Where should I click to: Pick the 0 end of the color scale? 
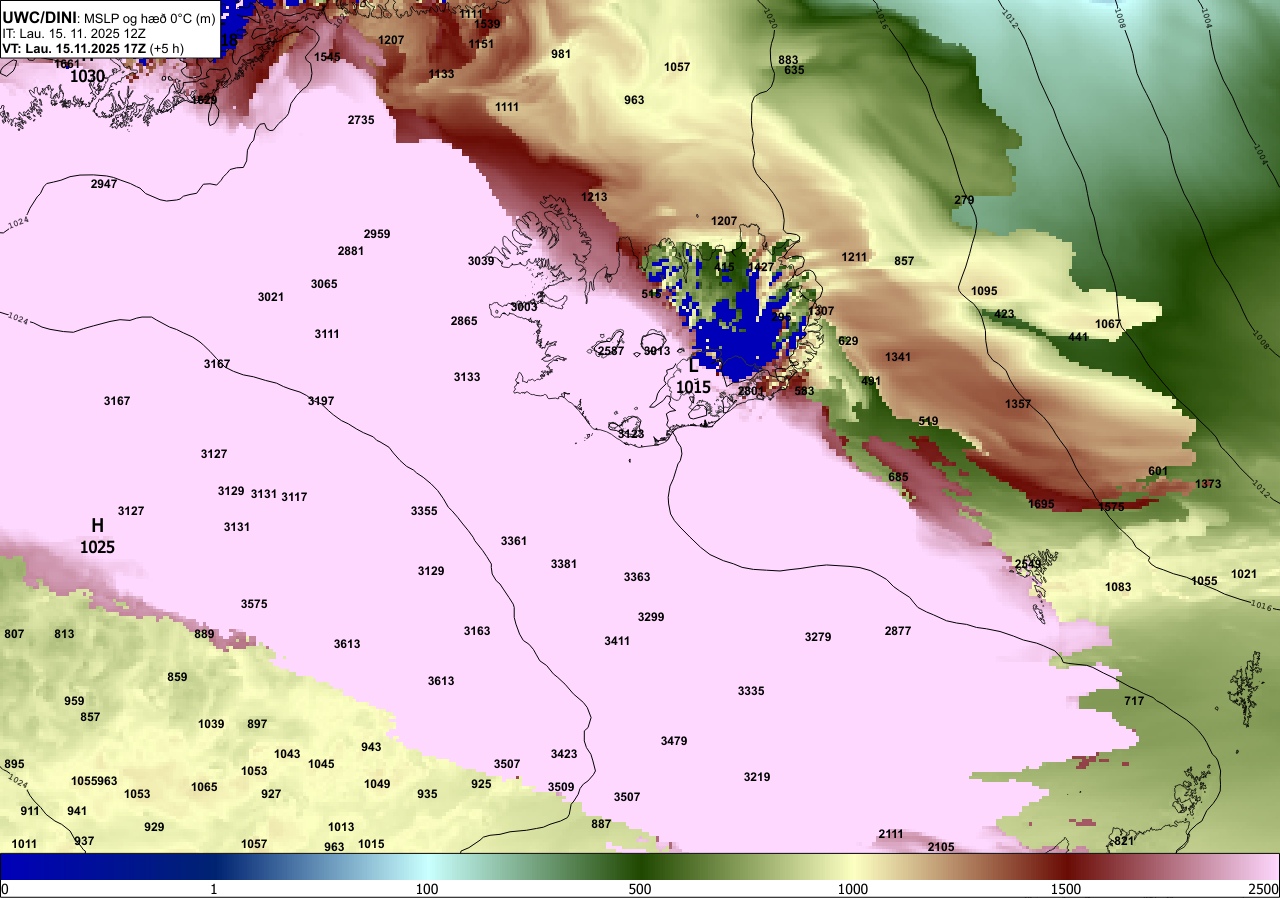(5, 889)
